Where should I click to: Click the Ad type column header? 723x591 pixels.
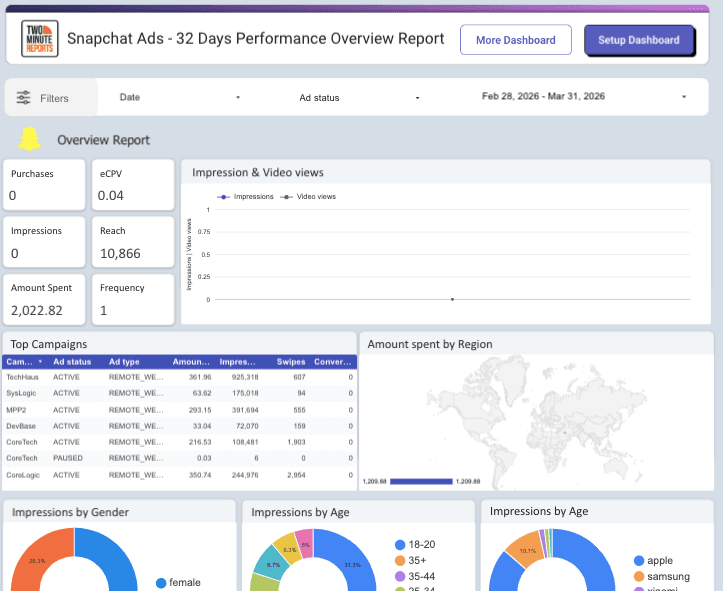click(124, 362)
